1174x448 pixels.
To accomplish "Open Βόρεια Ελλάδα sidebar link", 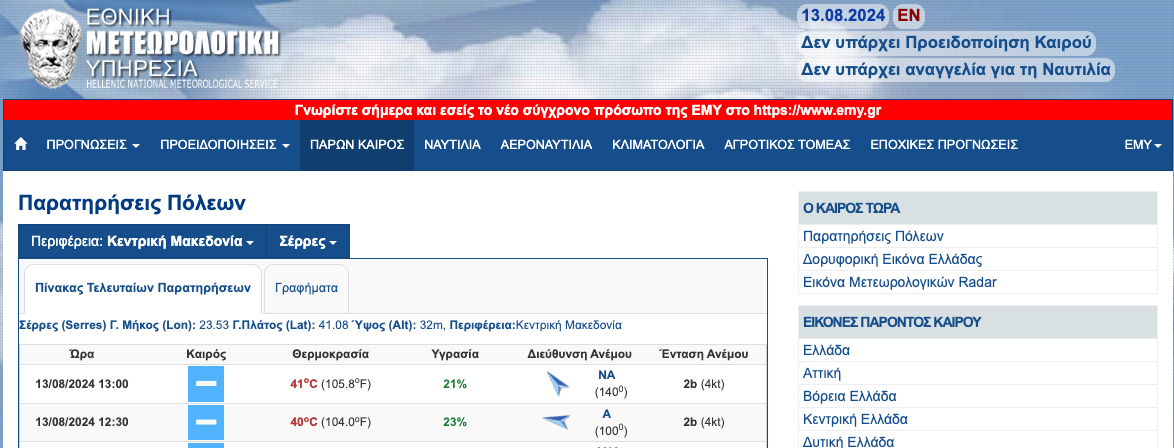I will [849, 396].
